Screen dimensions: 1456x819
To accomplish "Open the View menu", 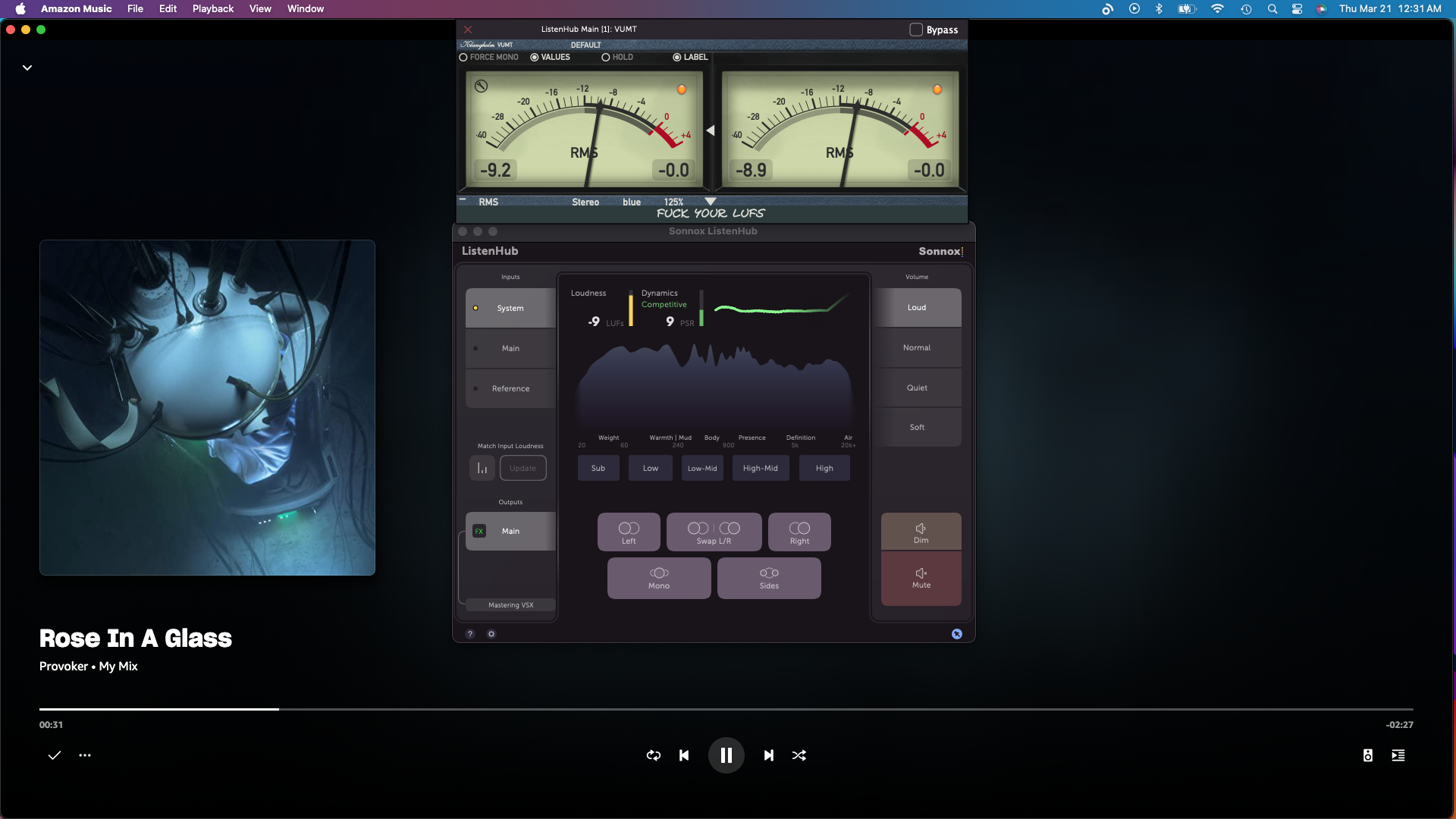I will point(260,8).
